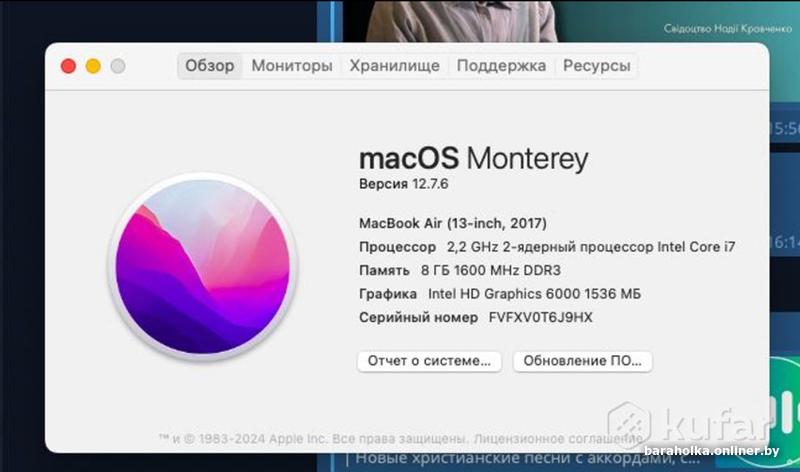Show the Ресурсы tab
Viewport: 800px width, 472px height.
coord(596,66)
